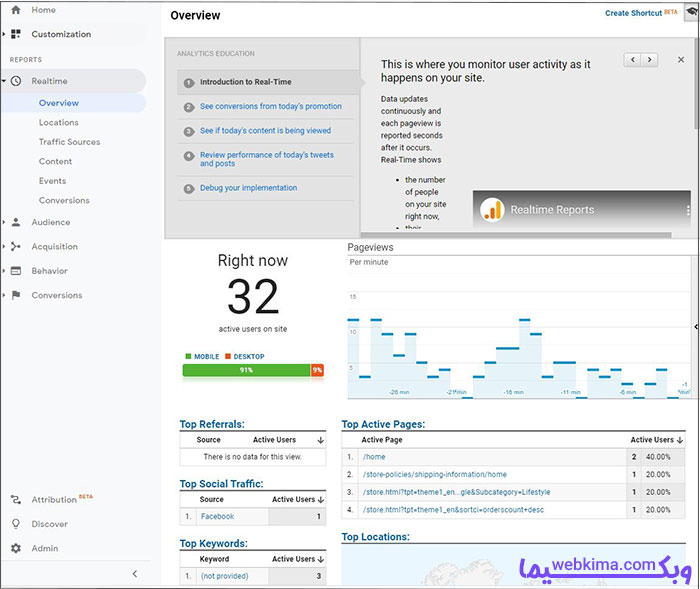
Task: Sort Top Keywords Active Users arrow
Action: point(321,559)
